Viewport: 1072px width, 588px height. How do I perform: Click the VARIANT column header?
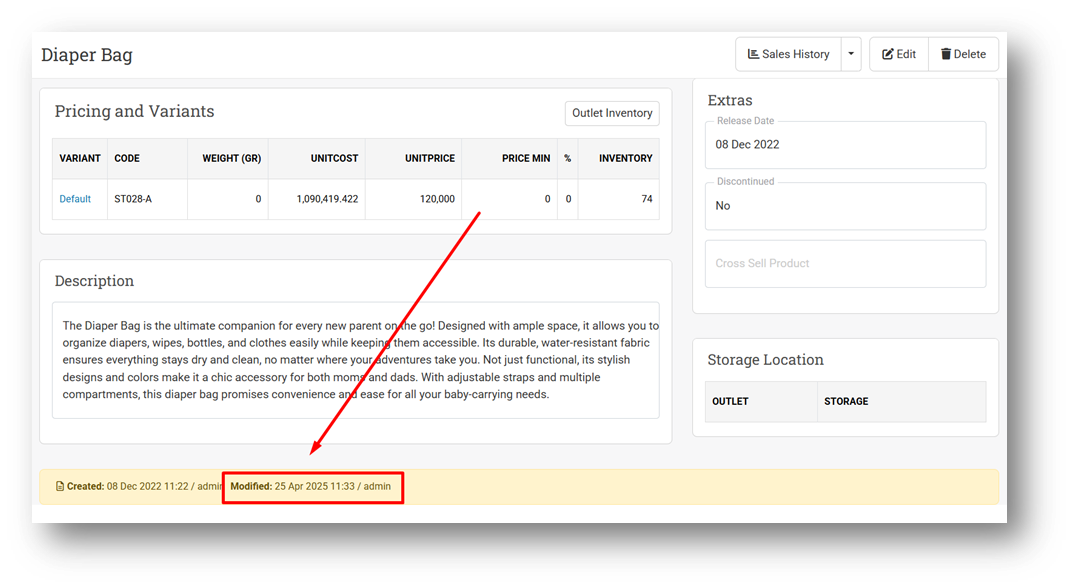tap(80, 158)
